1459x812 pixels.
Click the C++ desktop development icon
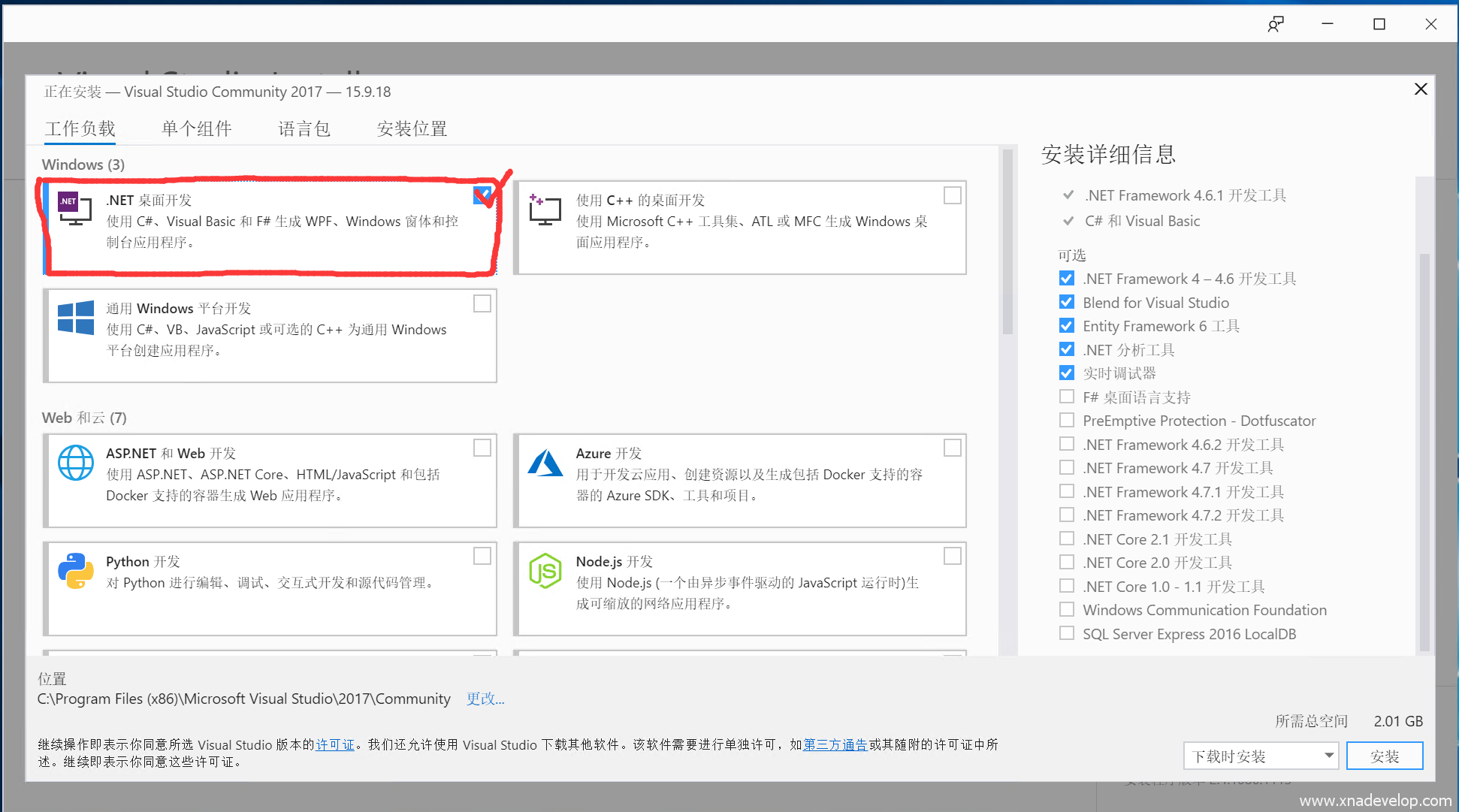pos(545,210)
